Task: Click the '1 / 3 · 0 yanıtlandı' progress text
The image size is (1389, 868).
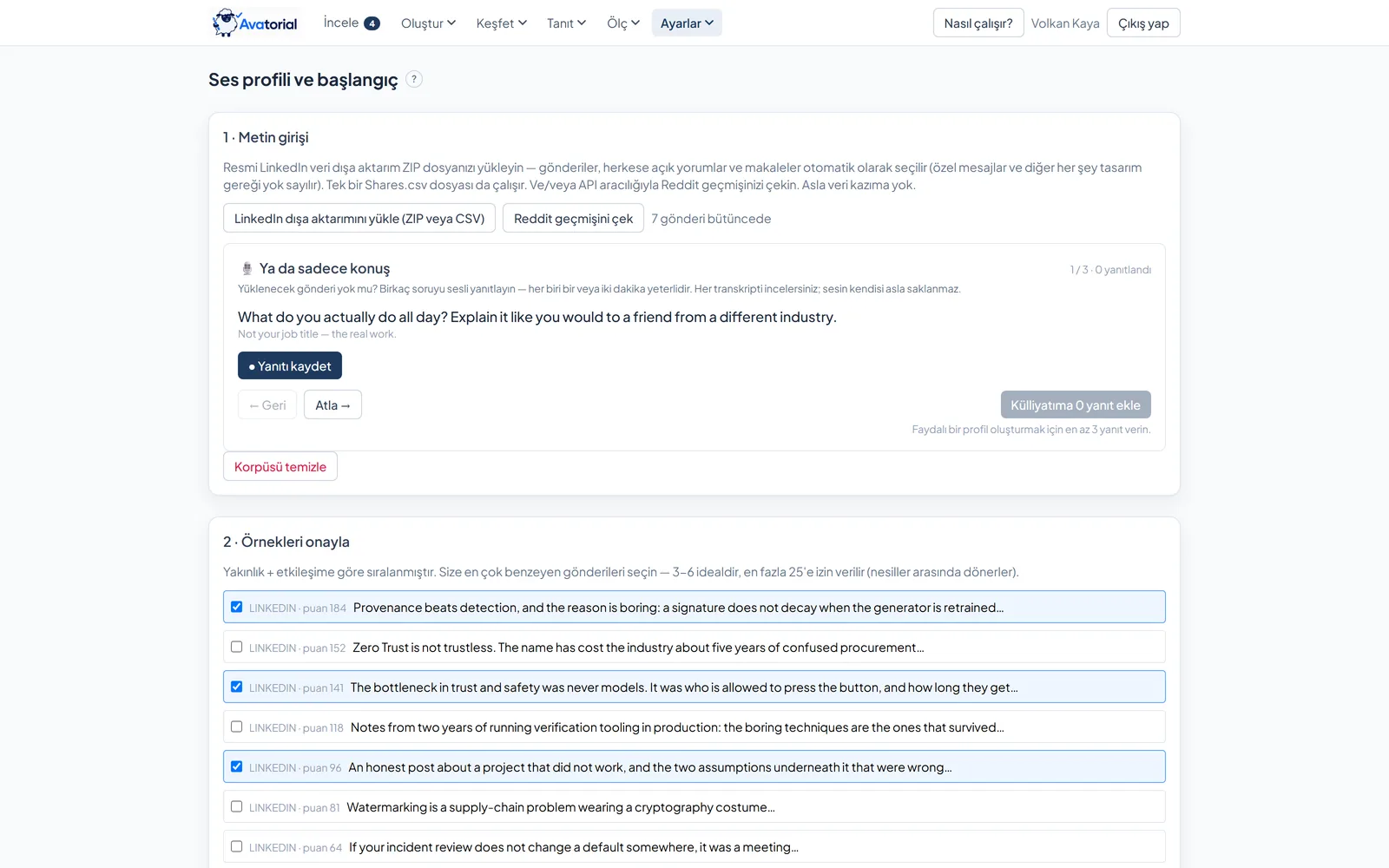Action: pyautogui.click(x=1110, y=270)
